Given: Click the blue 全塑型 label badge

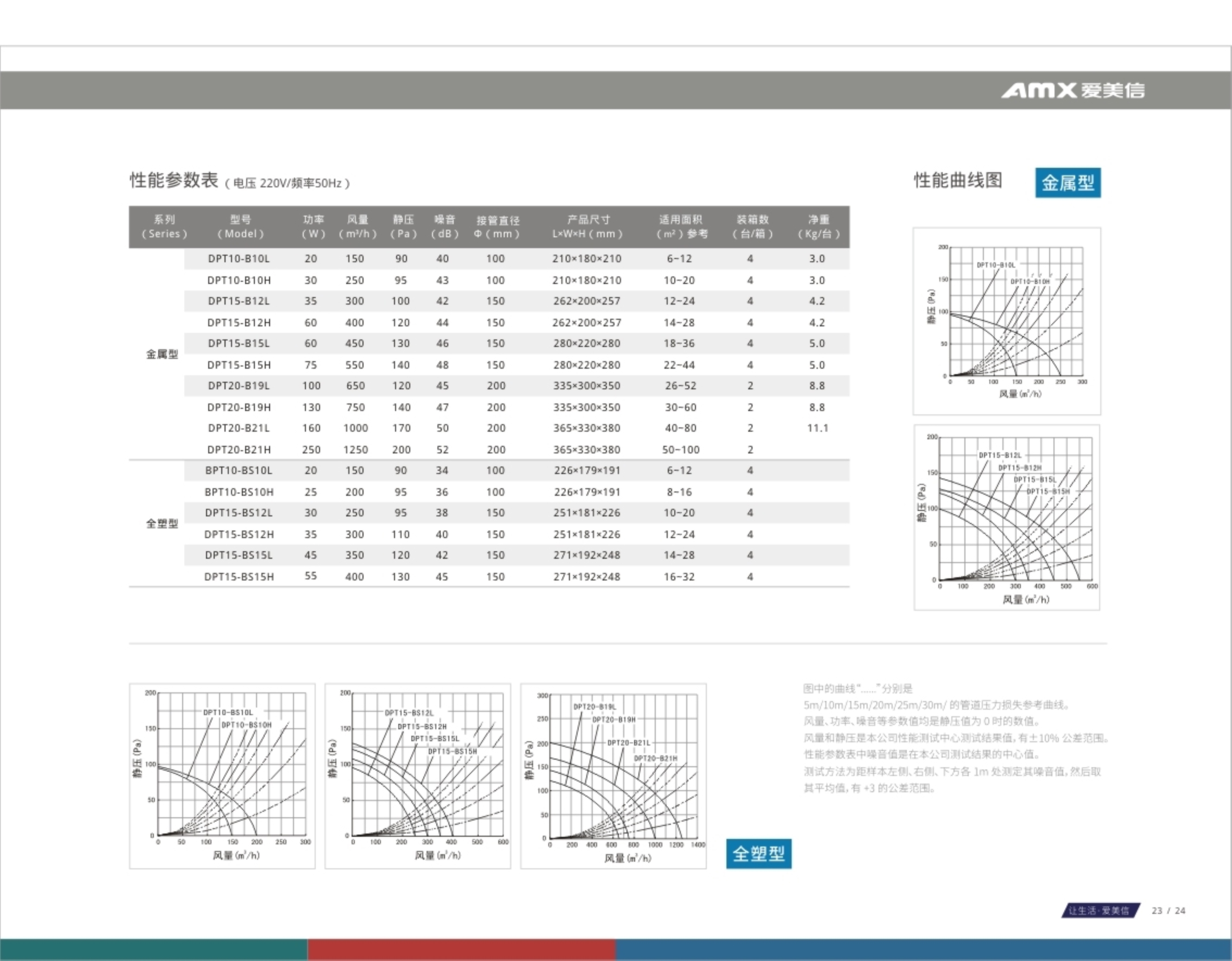Looking at the screenshot, I should click(758, 853).
